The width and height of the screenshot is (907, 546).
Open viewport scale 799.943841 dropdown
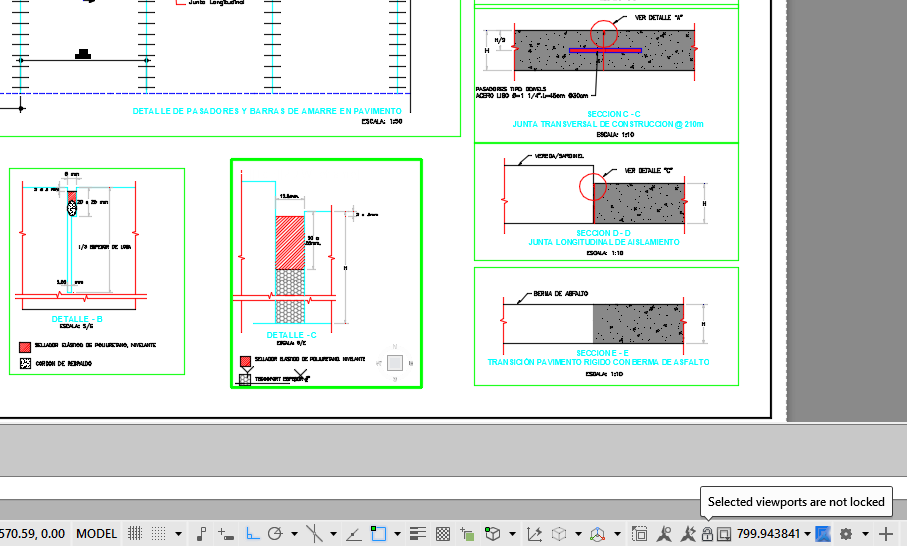807,534
